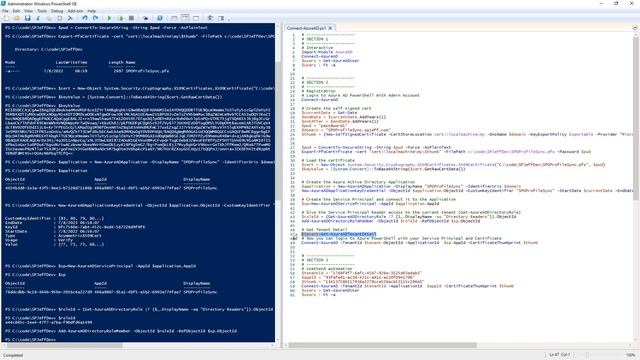
Task: Open the Help menu
Action: pyautogui.click(x=92, y=11)
